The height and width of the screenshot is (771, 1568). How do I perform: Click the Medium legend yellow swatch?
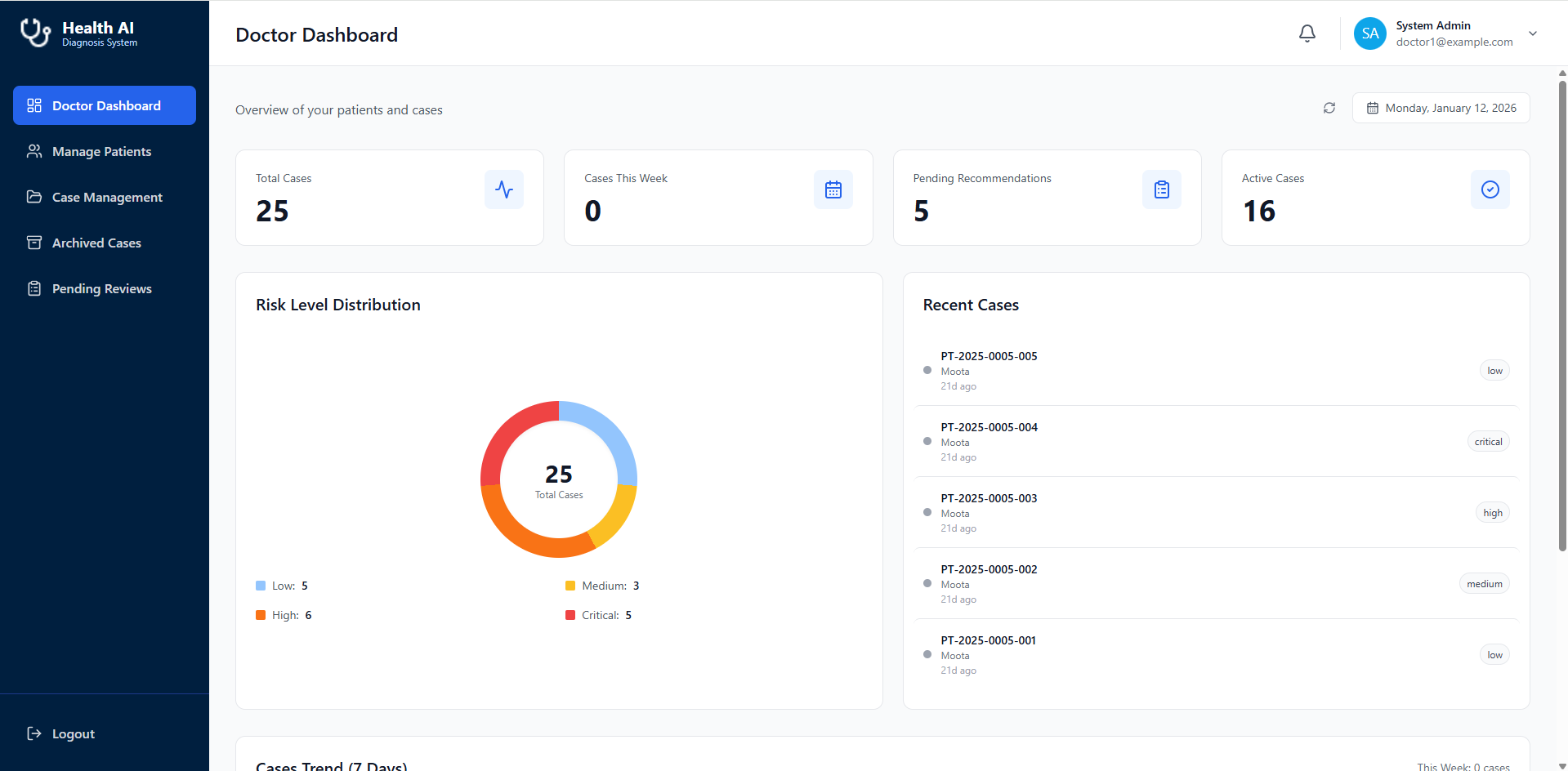[570, 586]
